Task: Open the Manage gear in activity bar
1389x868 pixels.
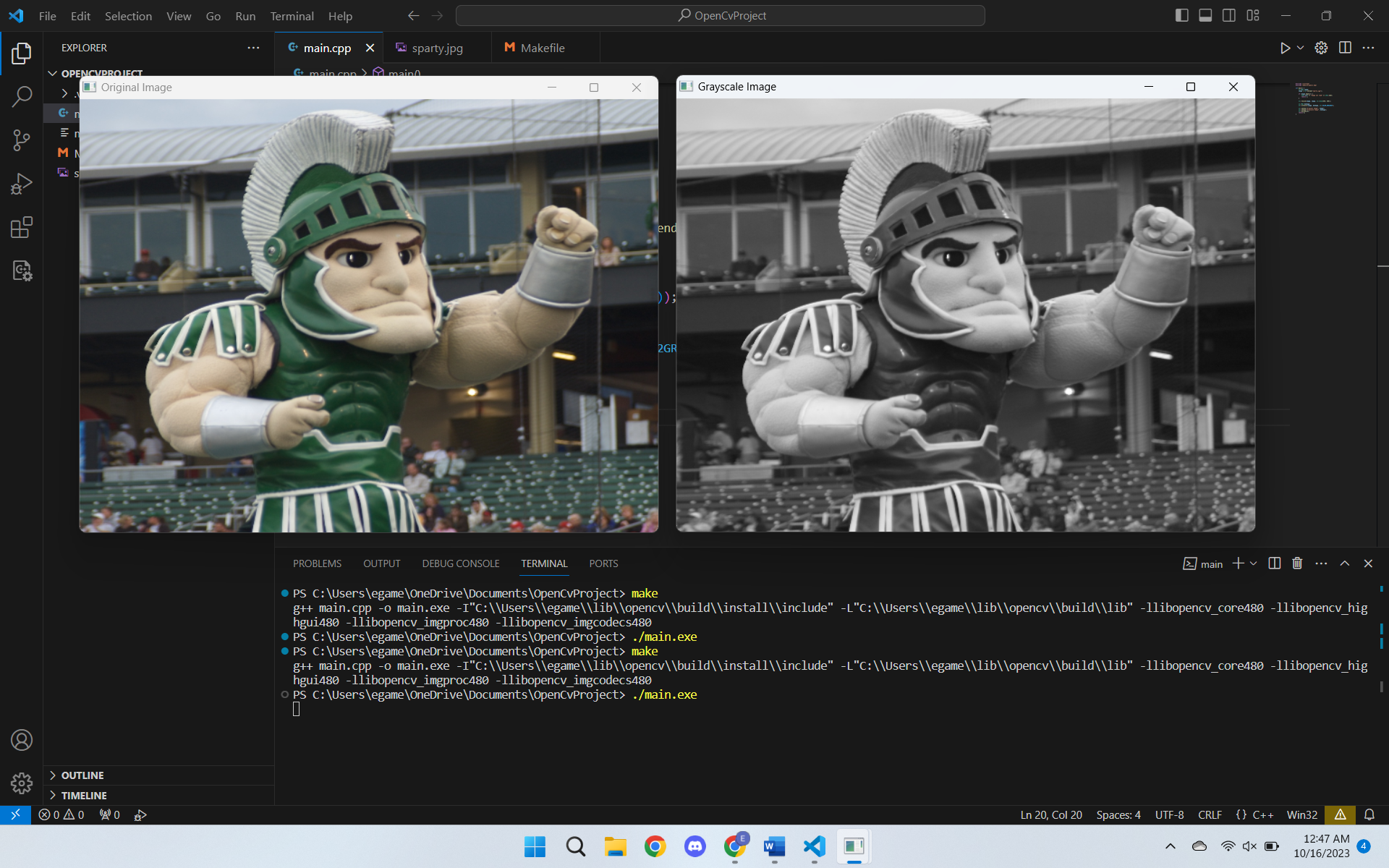Action: pyautogui.click(x=22, y=783)
